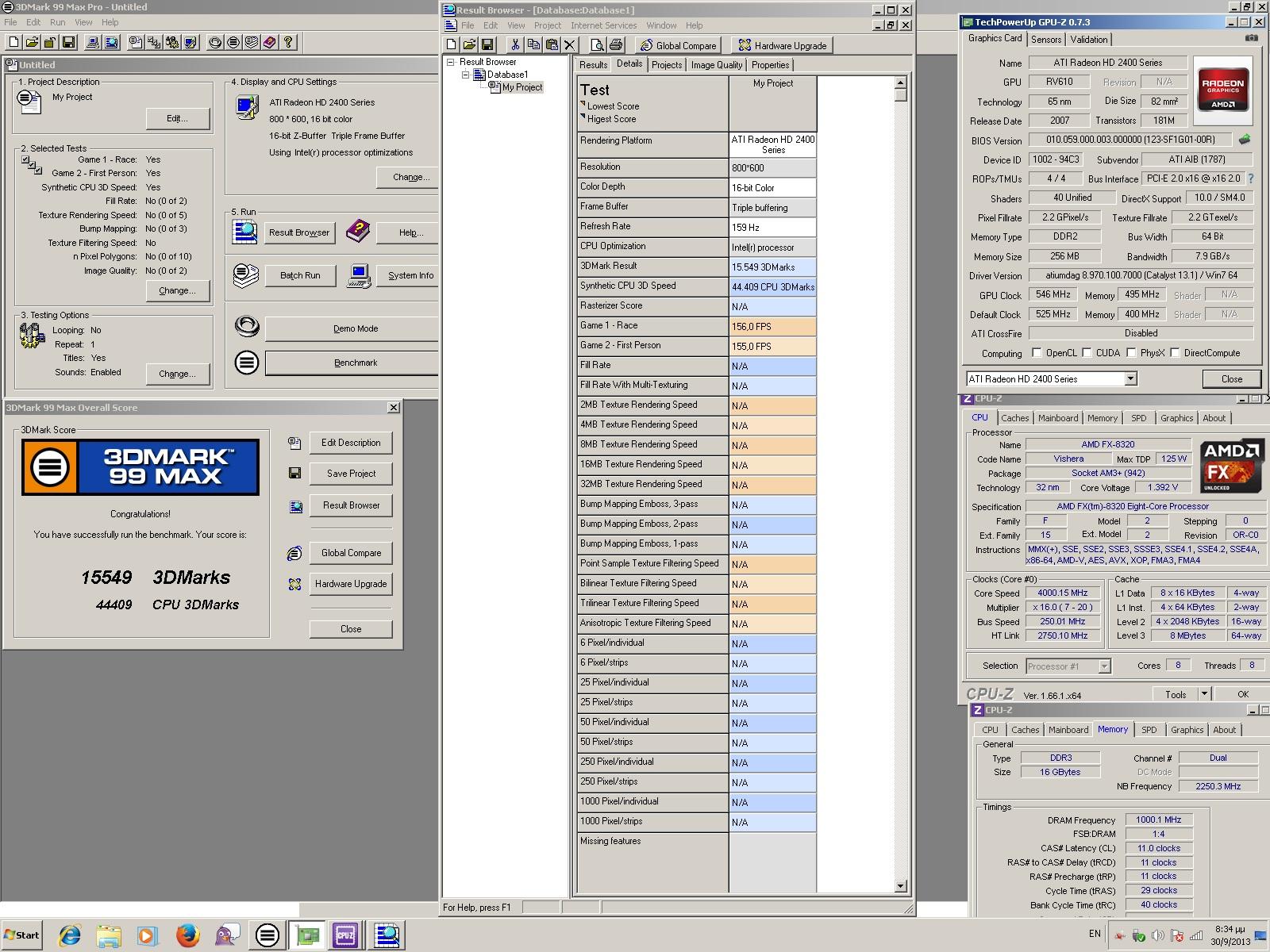Close the 3DMark 99 Max Overall Score dialog
This screenshot has height=952, width=1270.
tap(393, 408)
